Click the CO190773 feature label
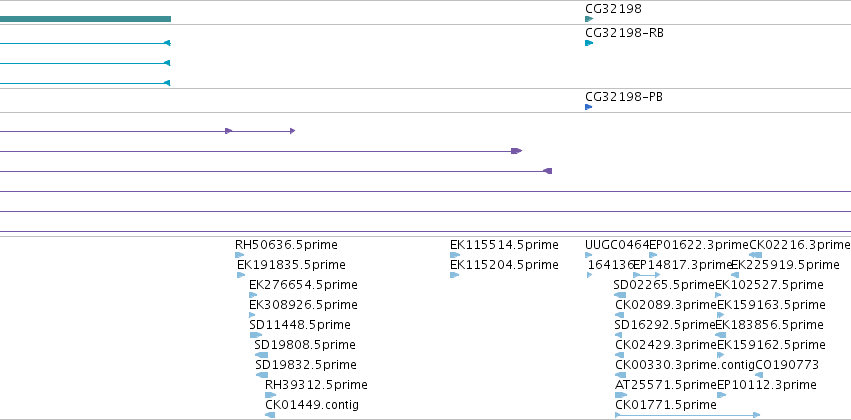851x420 pixels. tap(787, 365)
